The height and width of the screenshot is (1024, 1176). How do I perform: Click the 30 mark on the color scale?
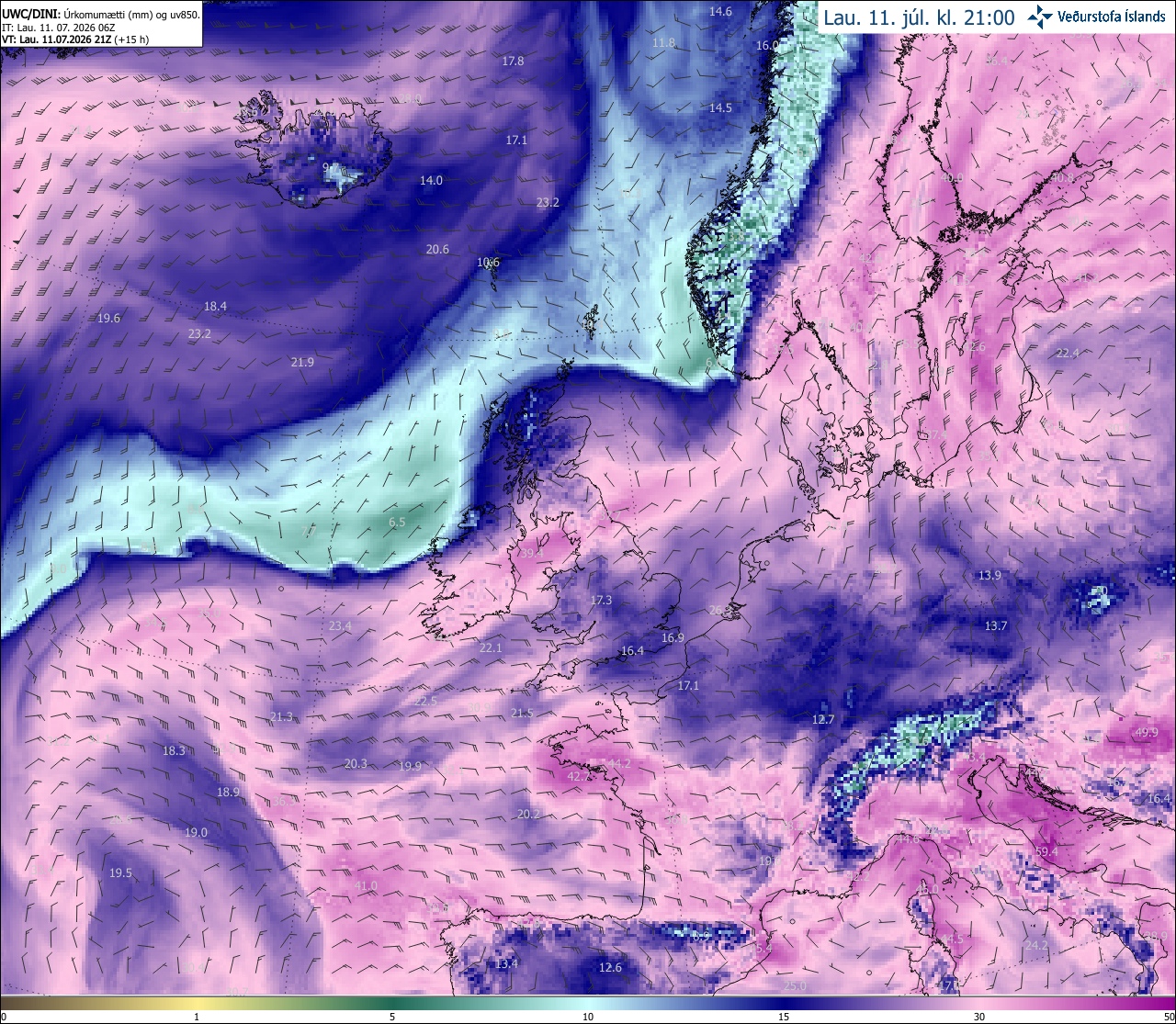click(979, 1017)
